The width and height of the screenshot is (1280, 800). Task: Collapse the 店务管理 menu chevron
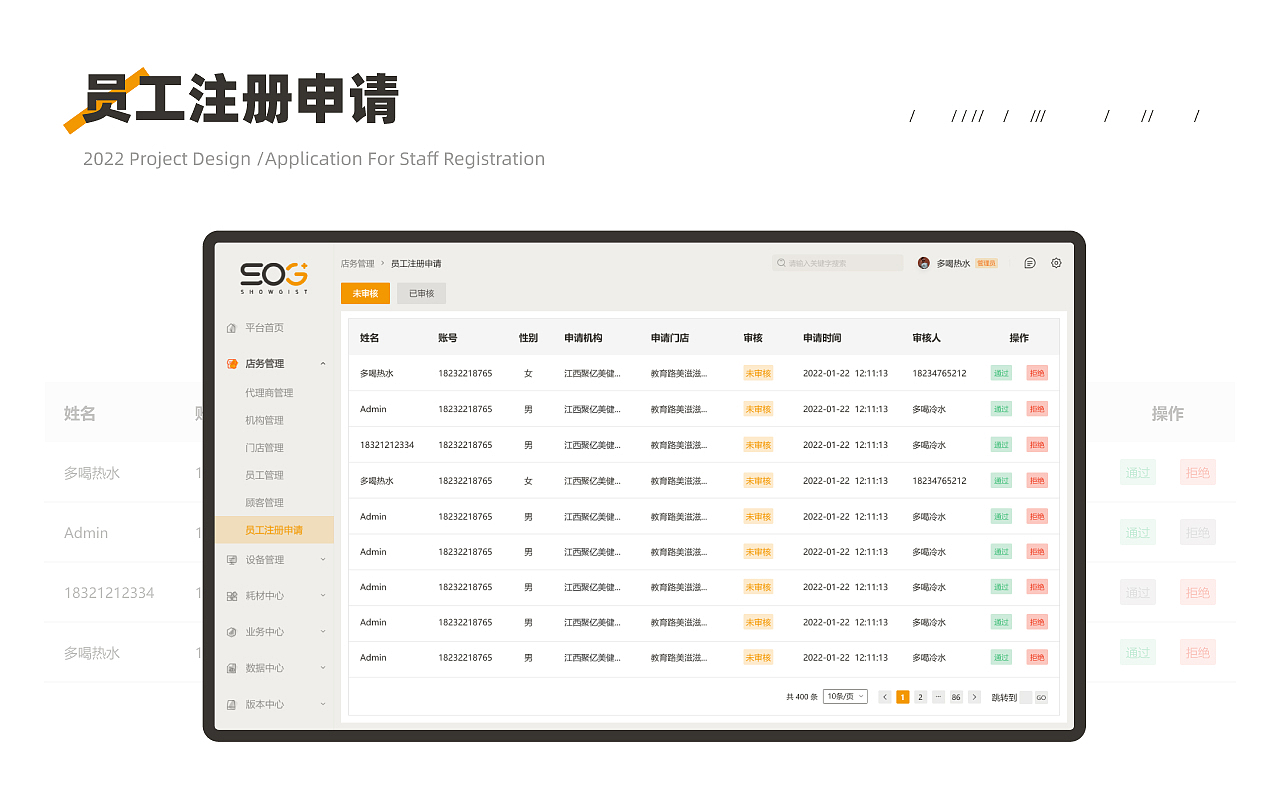(x=322, y=364)
